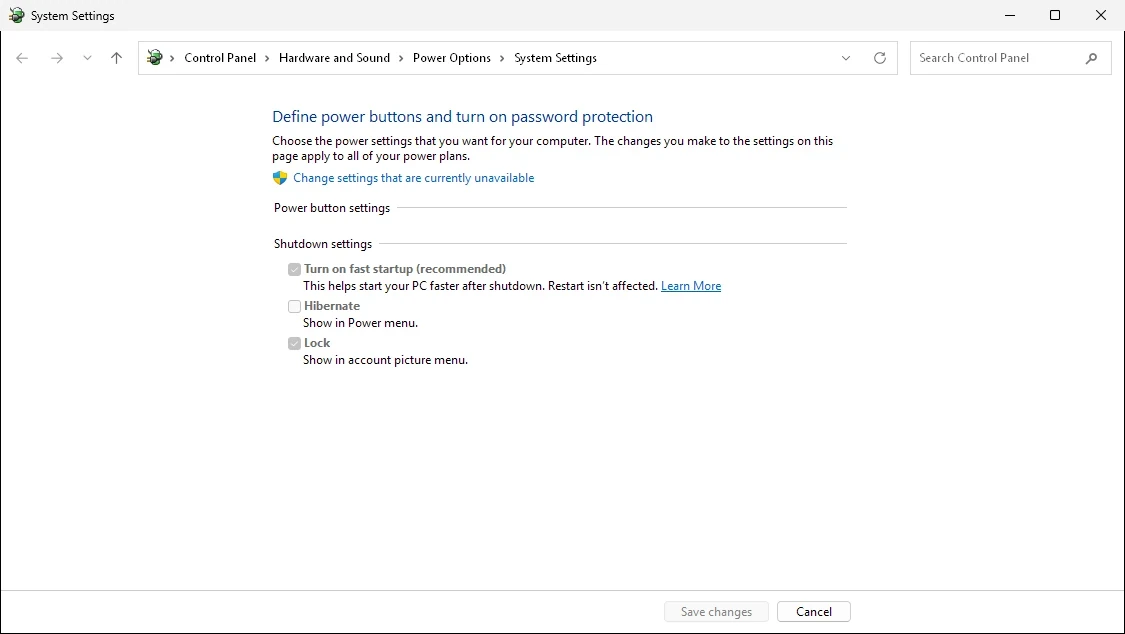Expand chevron after Power Options breadcrumb

[502, 58]
